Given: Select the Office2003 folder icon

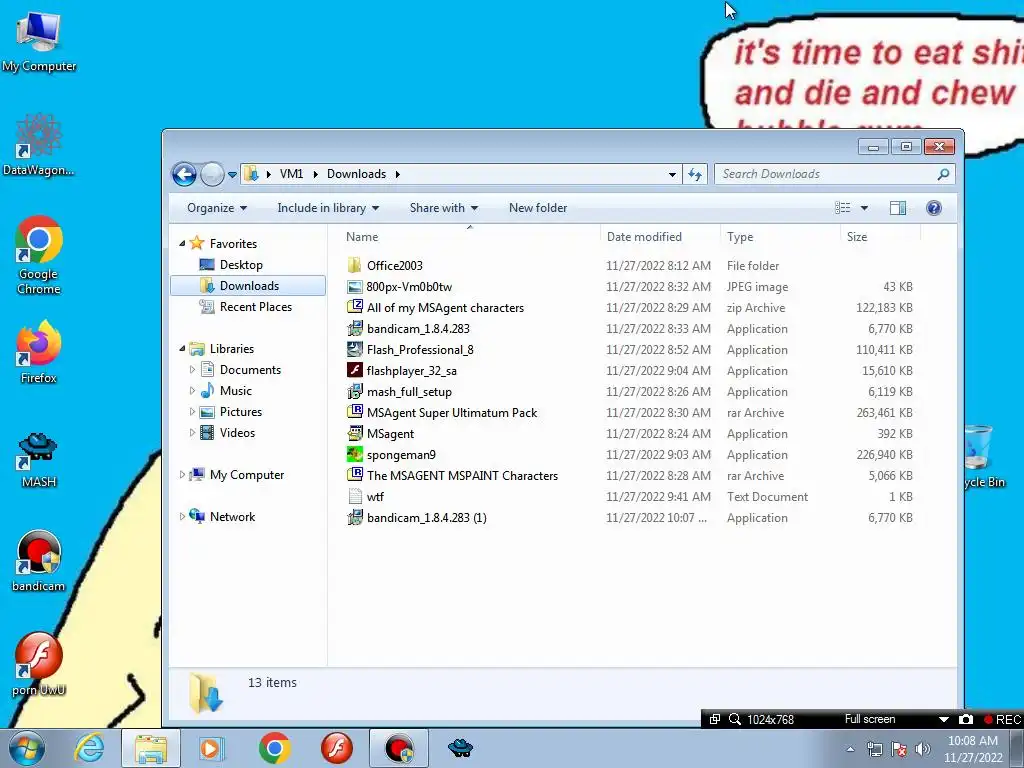Looking at the screenshot, I should pyautogui.click(x=355, y=265).
